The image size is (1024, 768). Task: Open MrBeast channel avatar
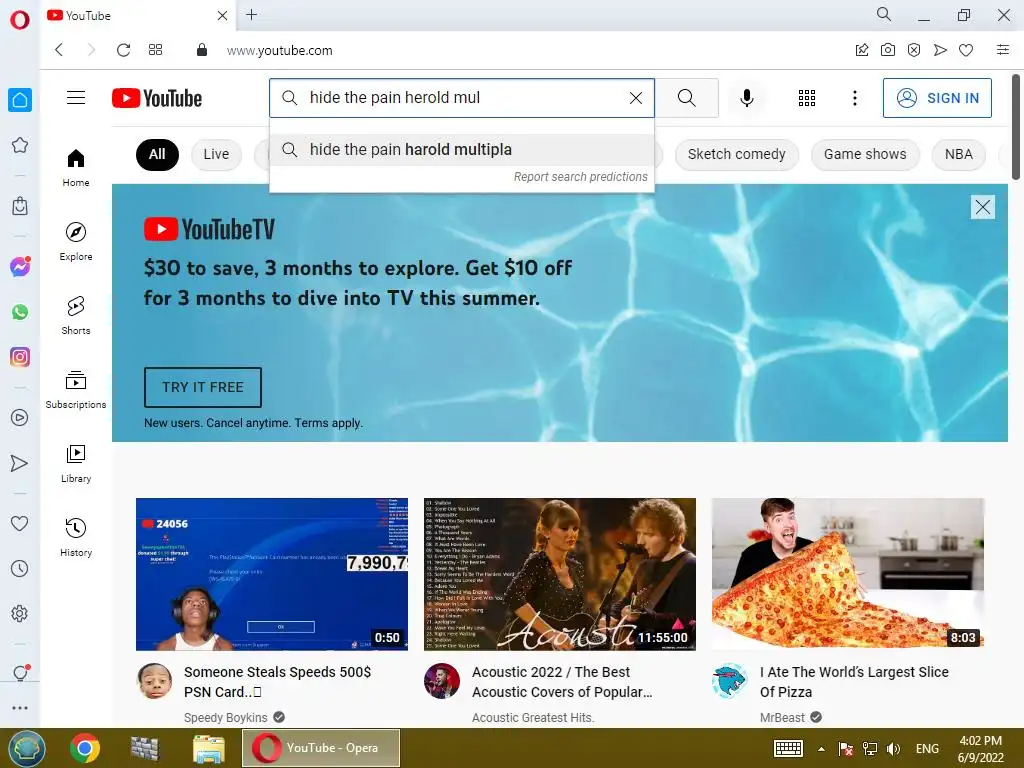point(730,681)
